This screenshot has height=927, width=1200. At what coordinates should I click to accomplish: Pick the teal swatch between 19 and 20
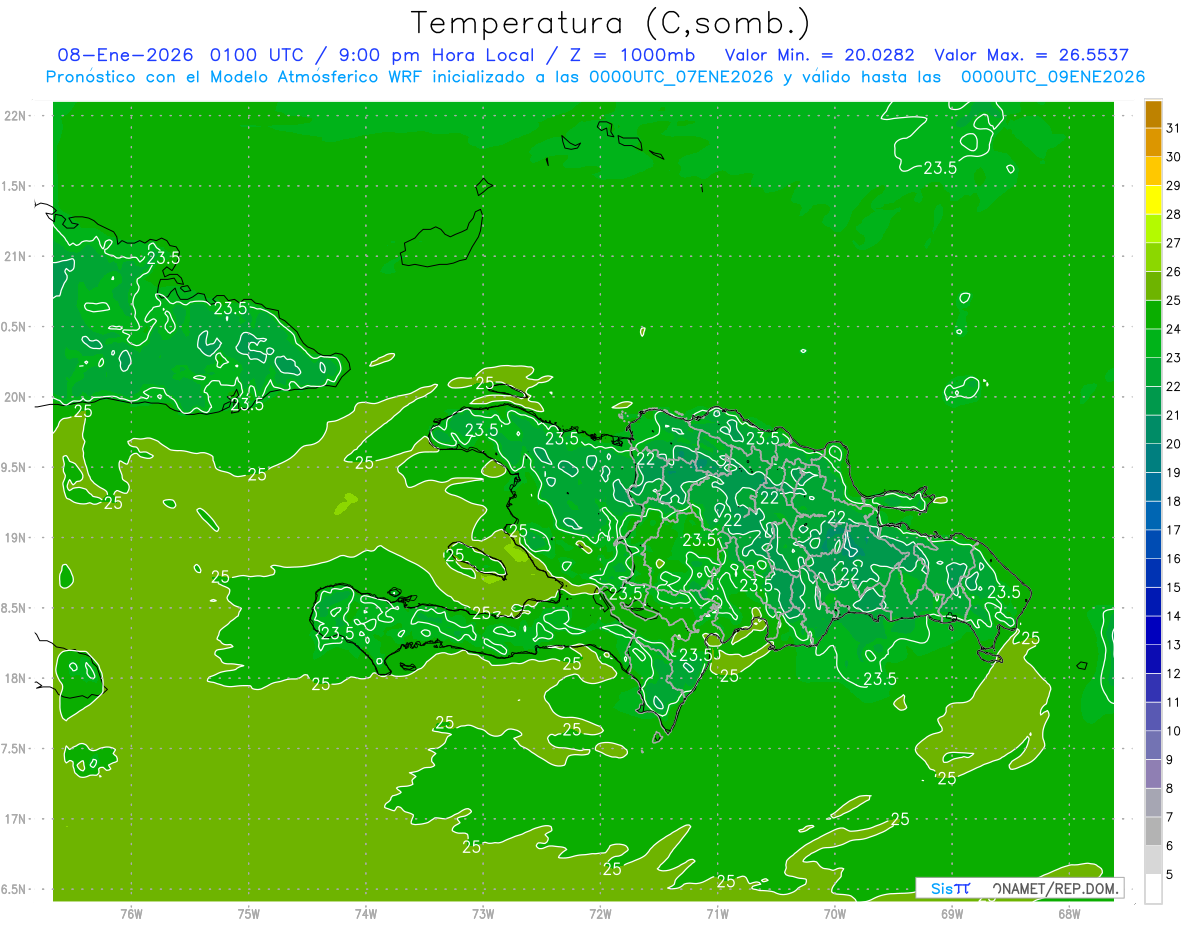click(1153, 458)
